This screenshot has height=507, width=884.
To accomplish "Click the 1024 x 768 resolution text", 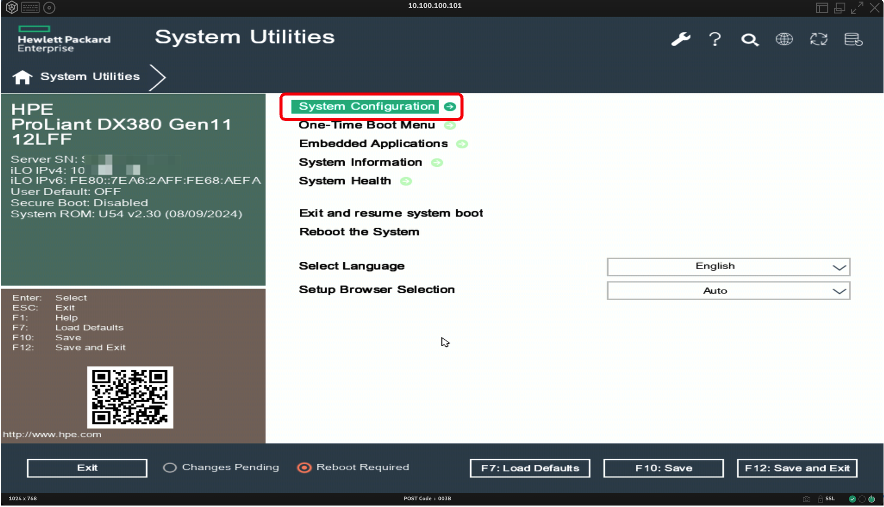I will 23,499.
